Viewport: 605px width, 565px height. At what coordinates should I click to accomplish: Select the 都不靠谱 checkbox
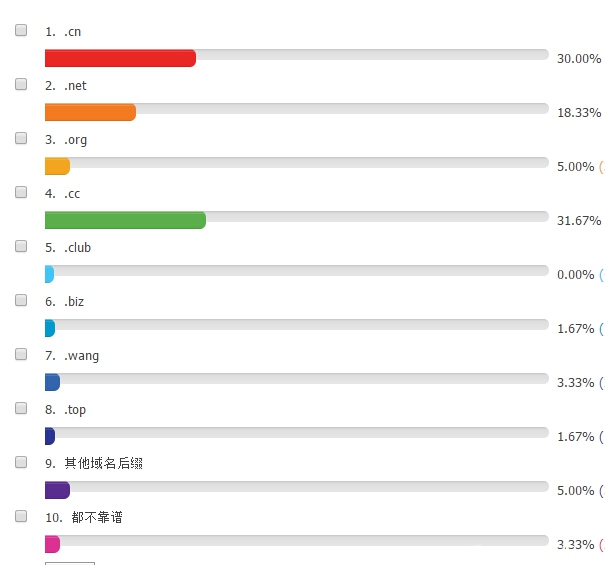point(21,516)
